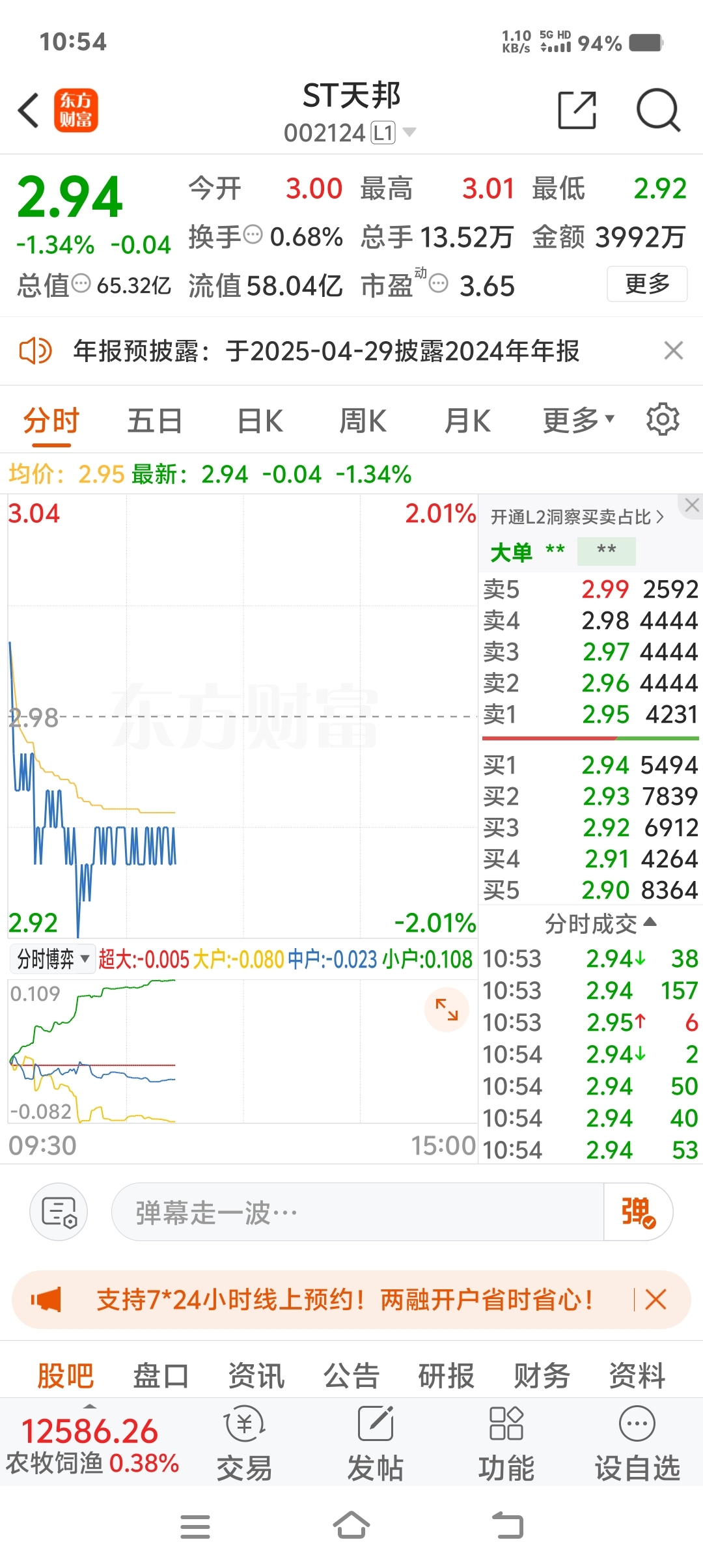Open the bullet comment settings icon
This screenshot has height=1568, width=703.
(59, 1212)
